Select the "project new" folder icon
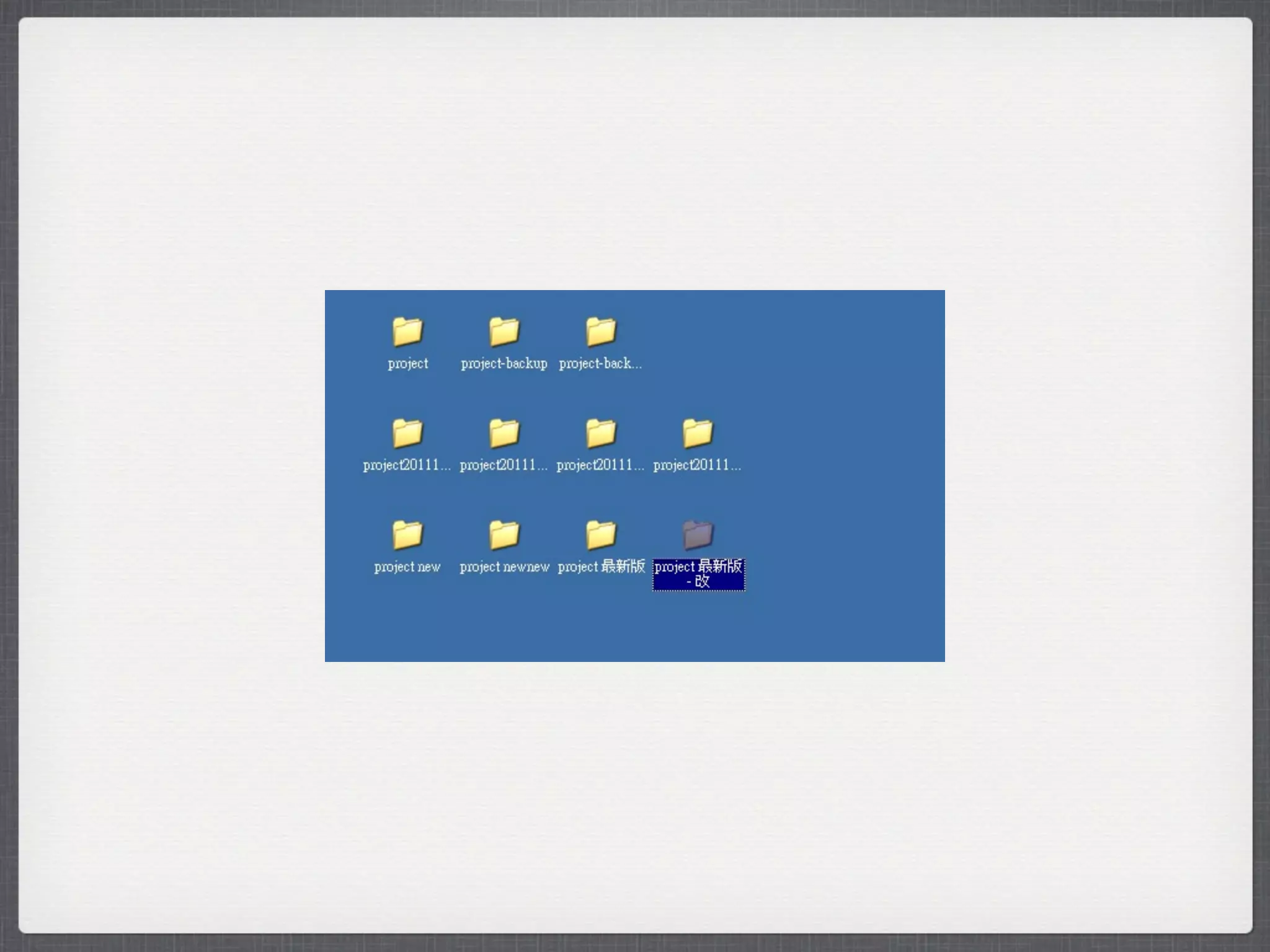The width and height of the screenshot is (1270, 952). click(407, 535)
